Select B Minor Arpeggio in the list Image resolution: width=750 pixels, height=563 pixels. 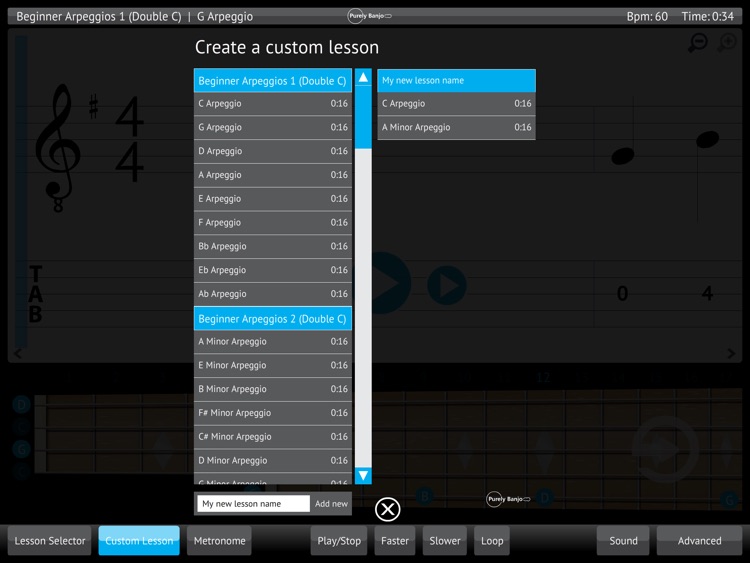[x=273, y=389]
